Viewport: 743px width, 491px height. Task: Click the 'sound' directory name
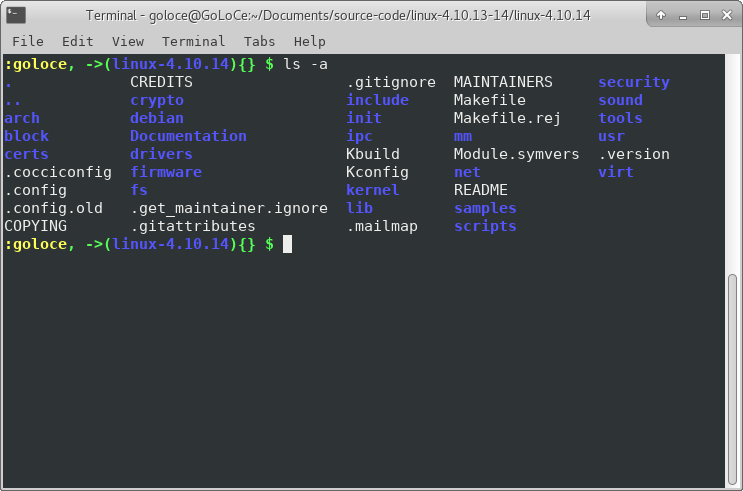[x=620, y=100]
